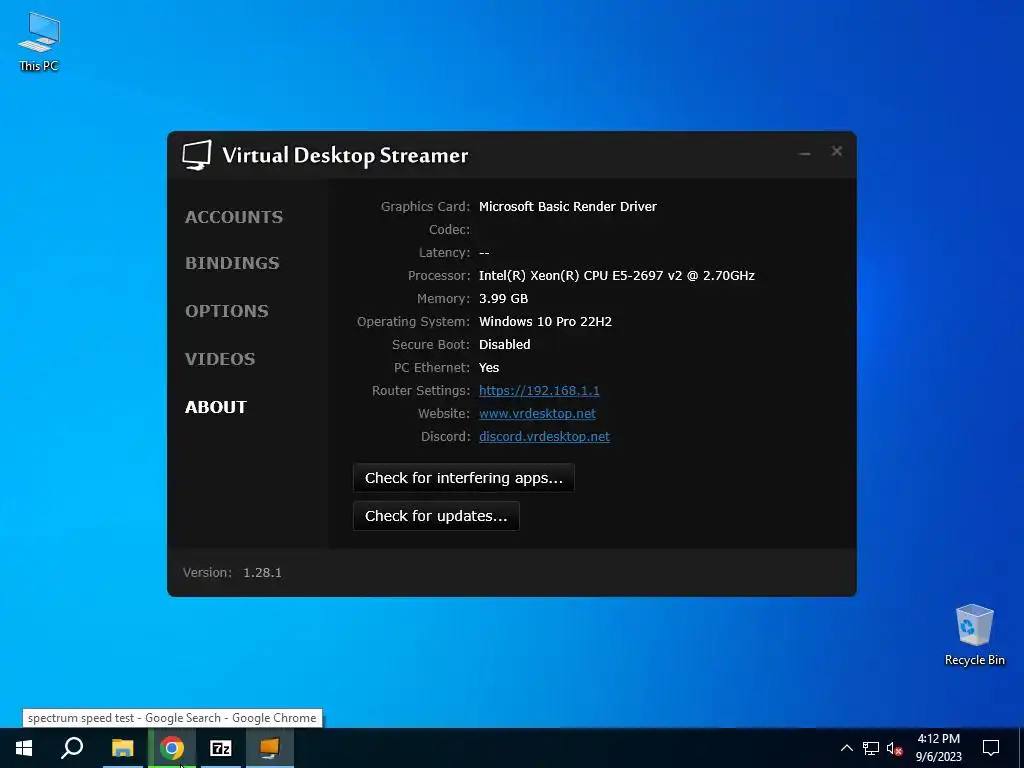Open the discord.vrdesktop.net link

click(544, 436)
